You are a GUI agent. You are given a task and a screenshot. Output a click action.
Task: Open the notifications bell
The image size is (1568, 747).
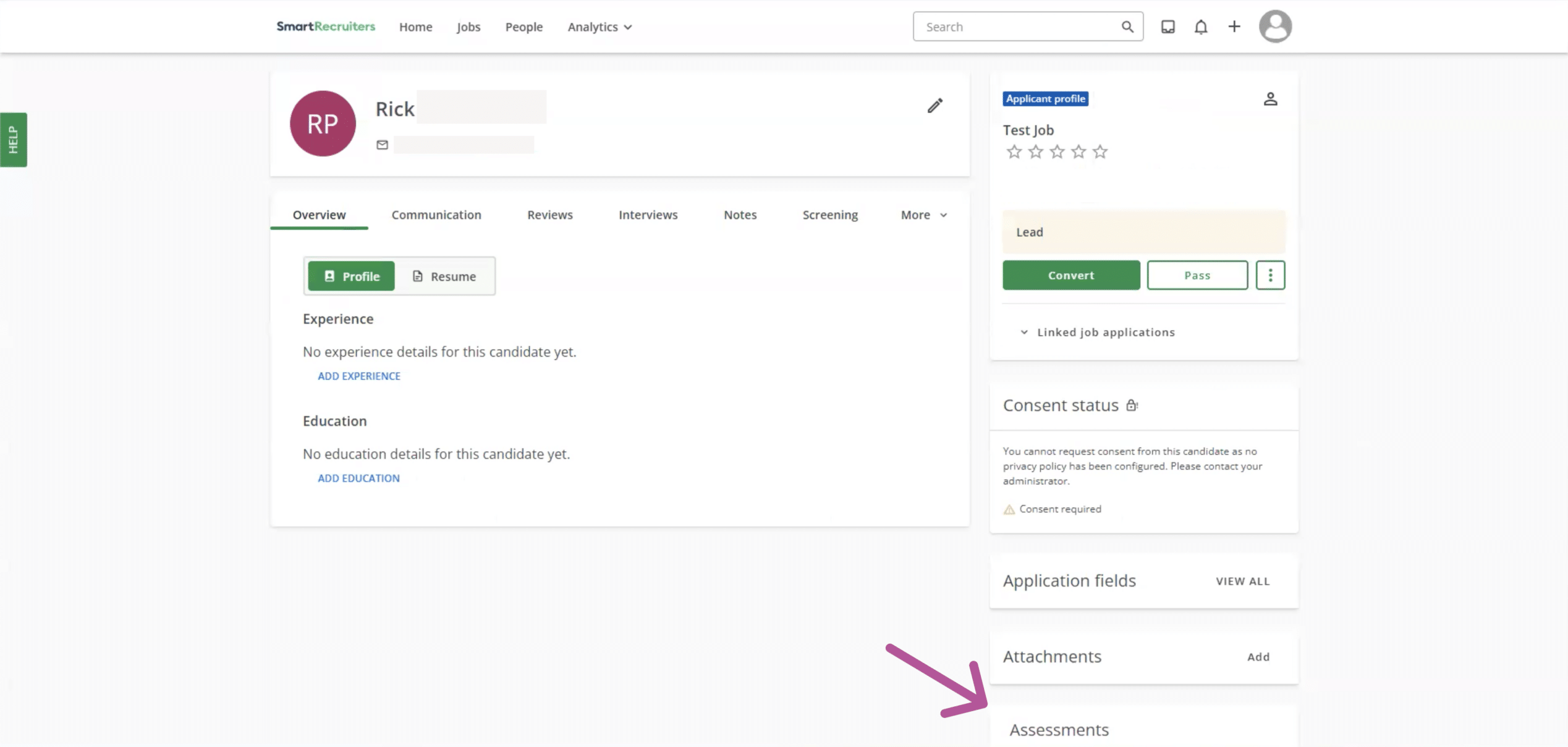tap(1200, 27)
